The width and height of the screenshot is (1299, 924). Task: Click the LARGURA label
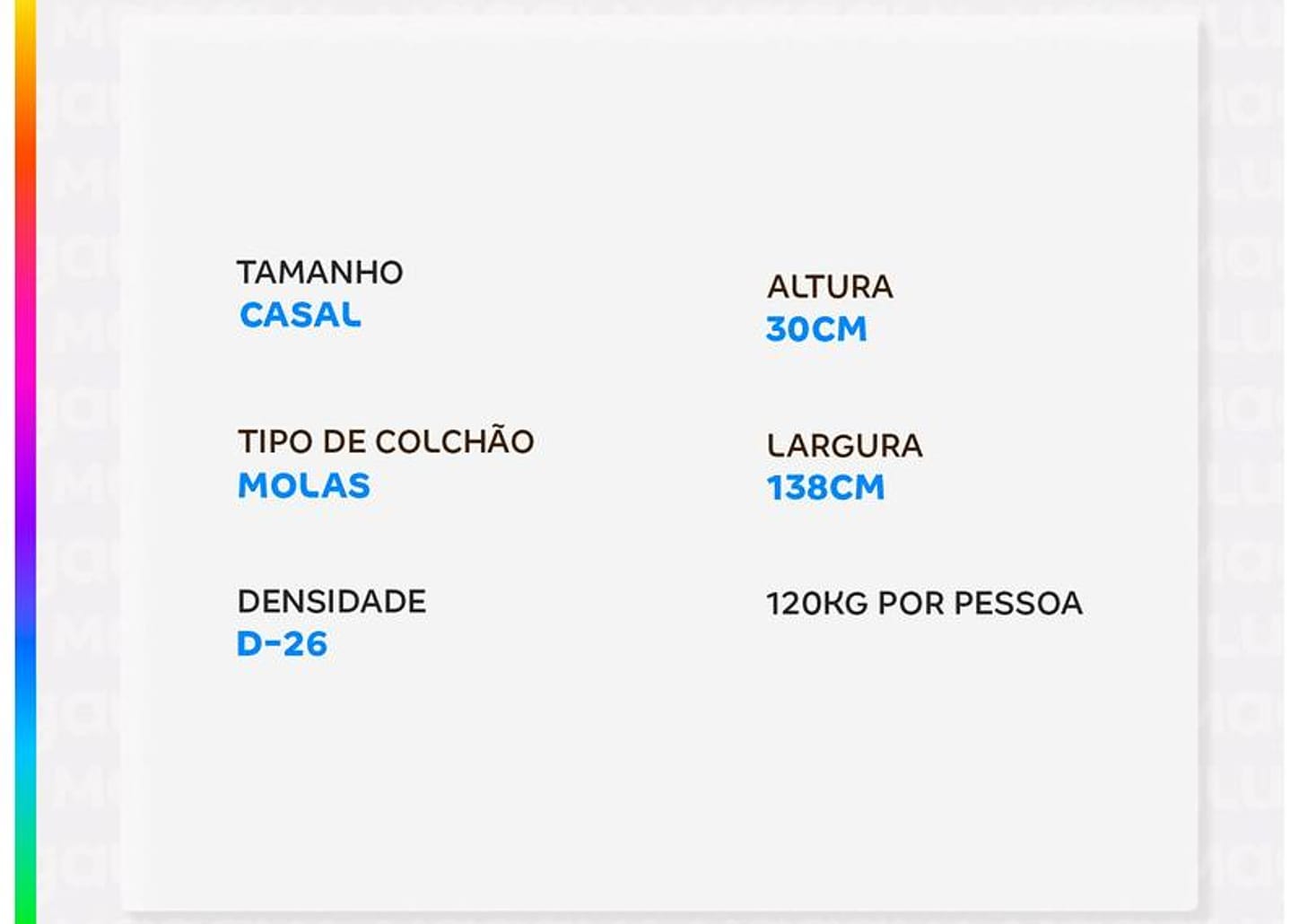click(844, 445)
